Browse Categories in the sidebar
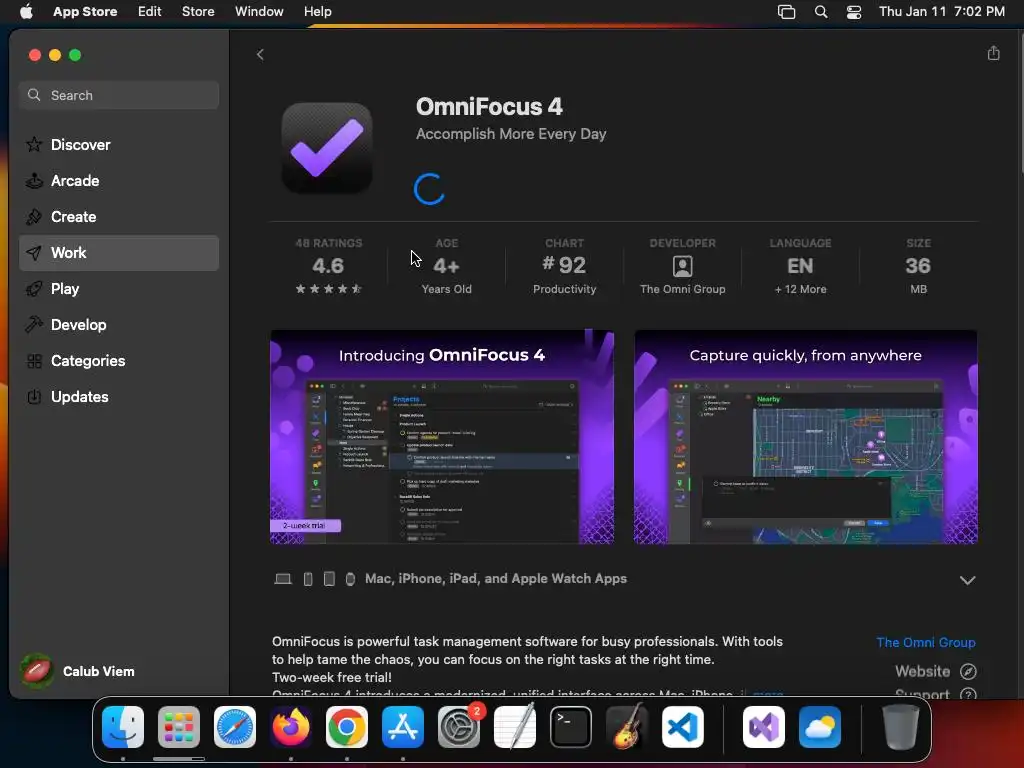Image resolution: width=1024 pixels, height=768 pixels. [x=119, y=360]
